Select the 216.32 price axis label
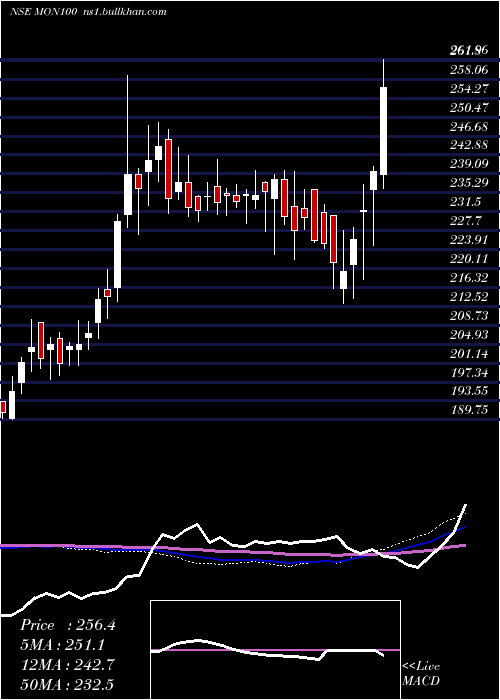This screenshot has height=700, width=500. [x=468, y=278]
